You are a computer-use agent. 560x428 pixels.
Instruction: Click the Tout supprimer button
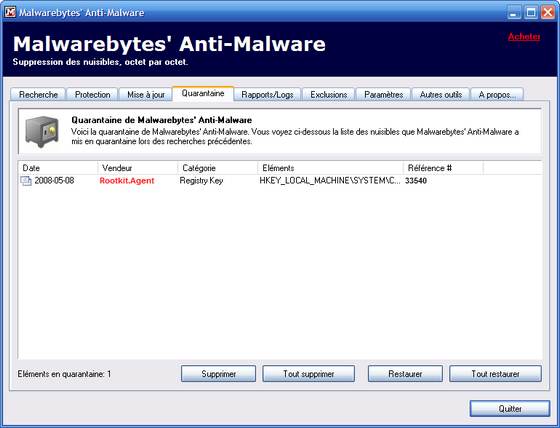309,374
